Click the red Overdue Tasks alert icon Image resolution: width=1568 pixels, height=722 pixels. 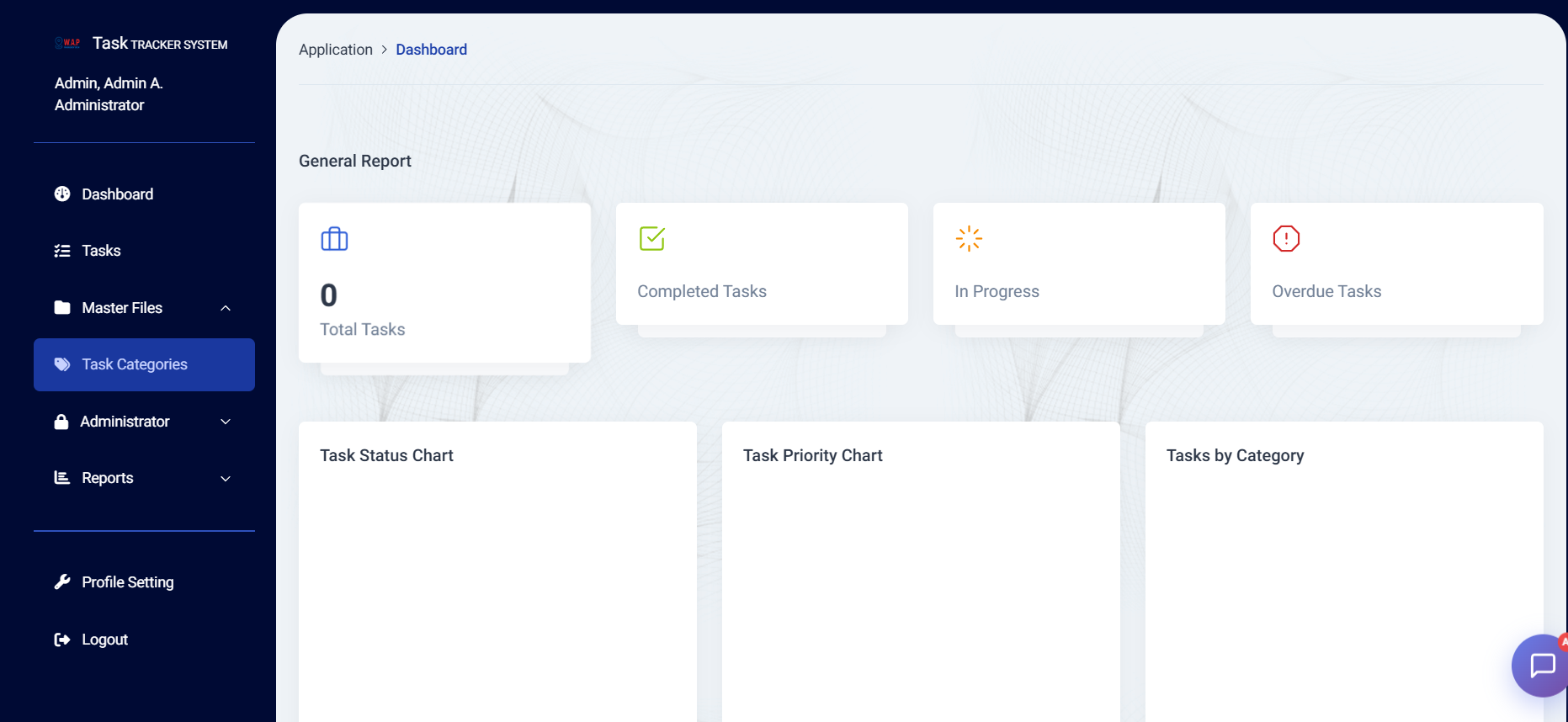point(1286,238)
